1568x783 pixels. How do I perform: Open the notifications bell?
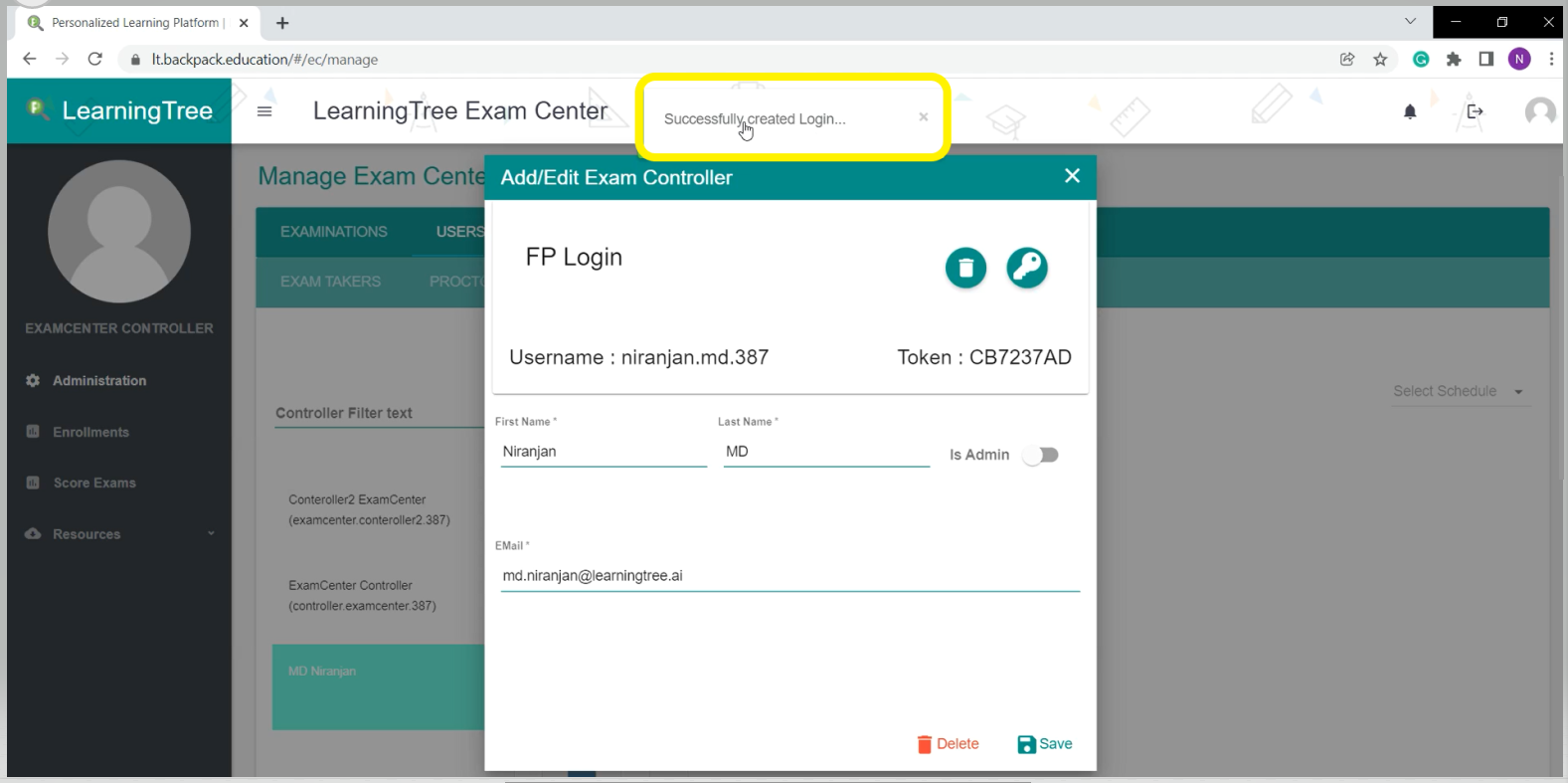pos(1409,112)
